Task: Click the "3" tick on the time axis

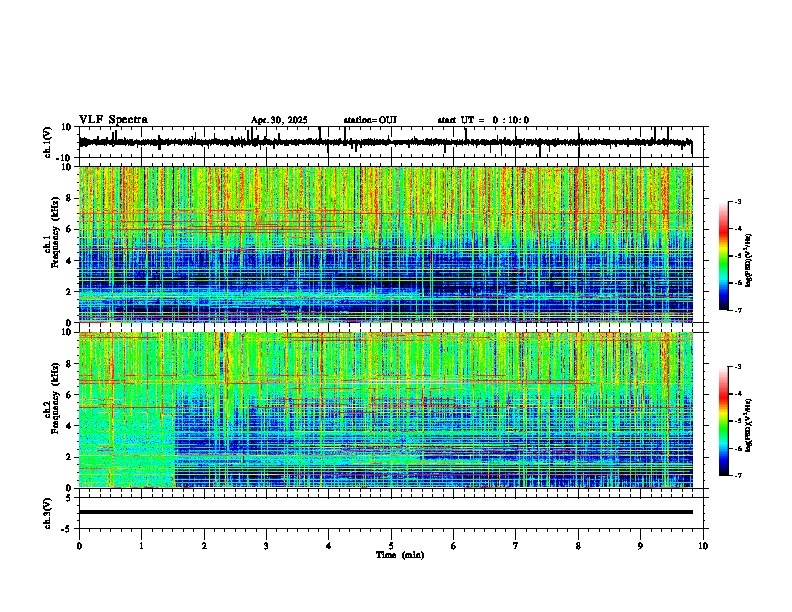Action: click(266, 546)
